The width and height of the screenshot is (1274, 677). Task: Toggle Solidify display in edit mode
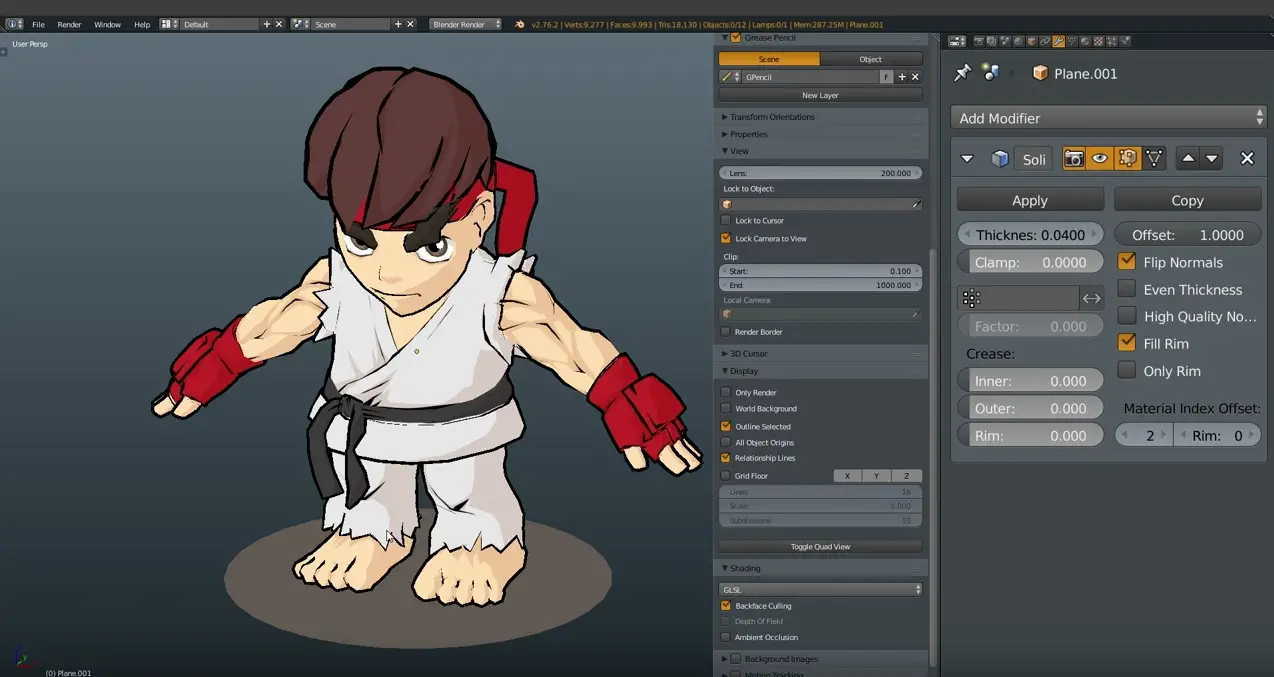click(1127, 158)
